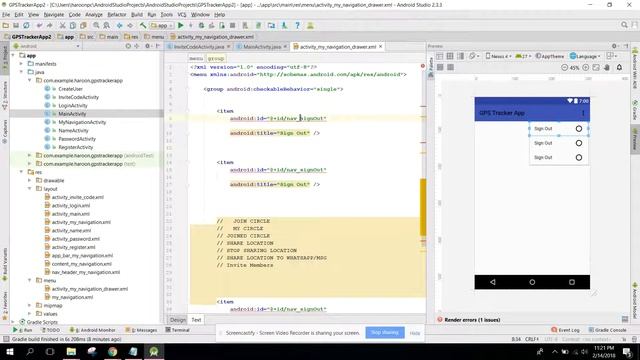This screenshot has width=640, height=360.
Task: Expand the drawable folder
Action: point(30,180)
